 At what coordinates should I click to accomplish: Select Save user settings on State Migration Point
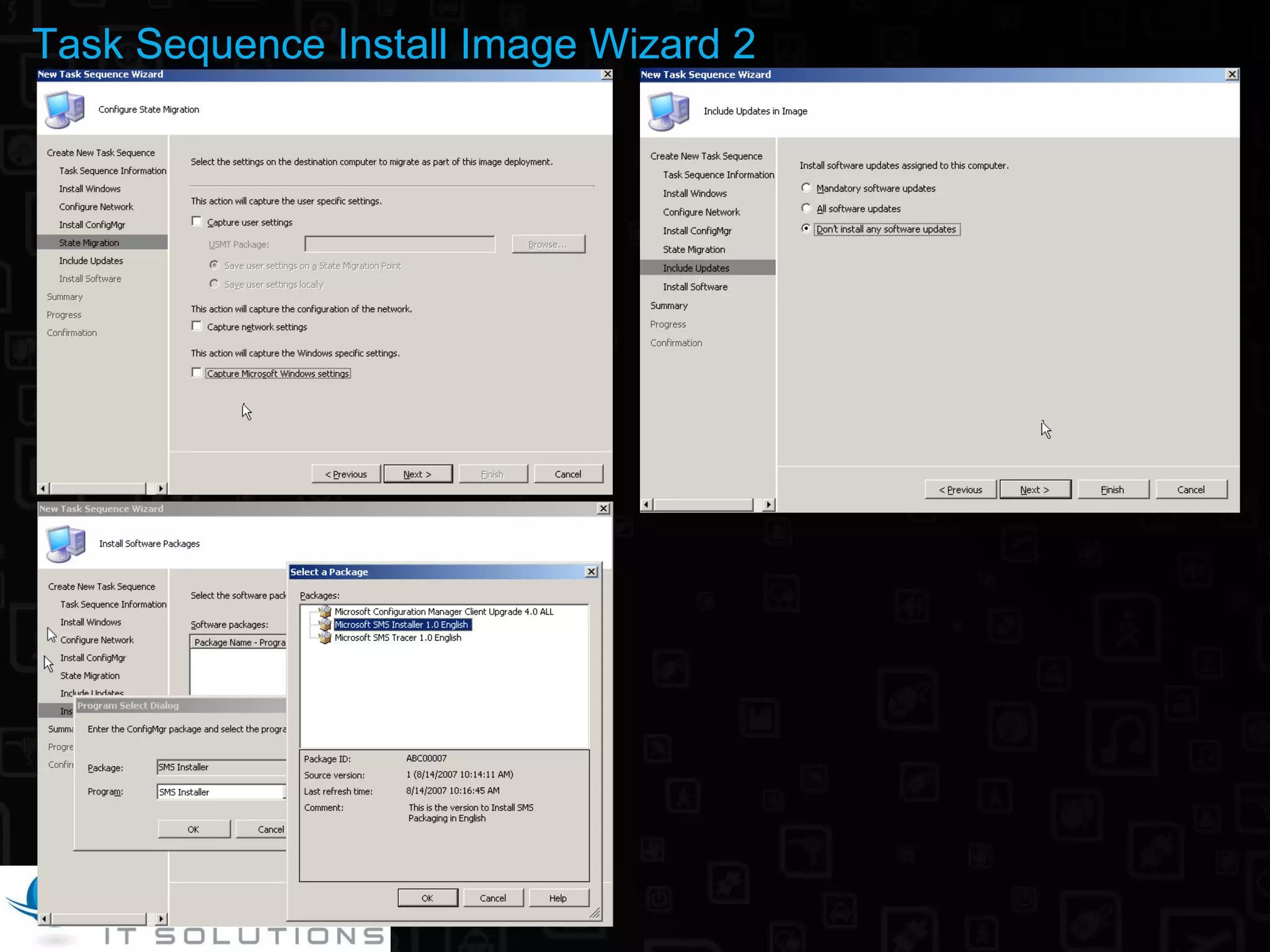coord(214,265)
